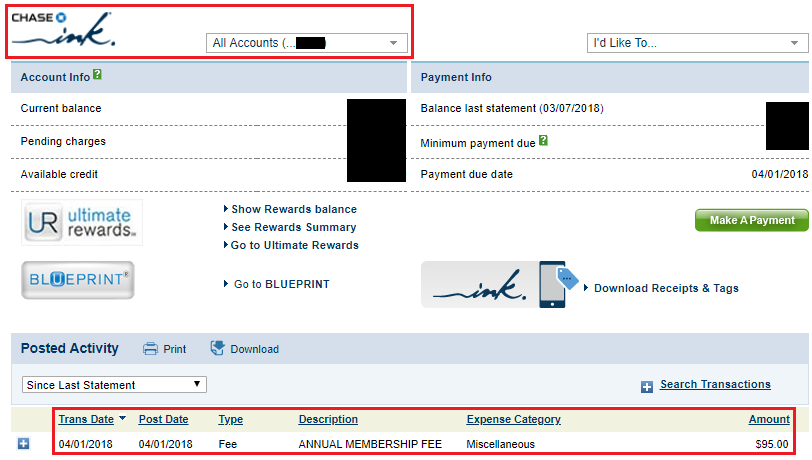Open the All Accounts dropdown
The width and height of the screenshot is (812, 460).
pyautogui.click(x=307, y=43)
